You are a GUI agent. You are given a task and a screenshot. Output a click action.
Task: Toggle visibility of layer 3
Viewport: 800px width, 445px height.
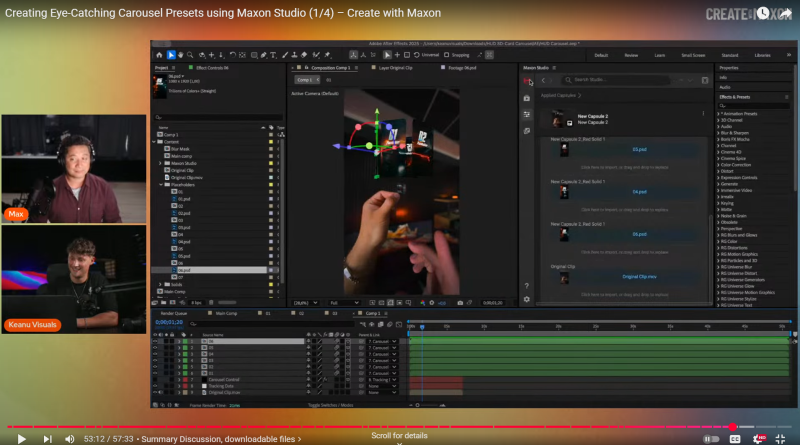(x=155, y=354)
